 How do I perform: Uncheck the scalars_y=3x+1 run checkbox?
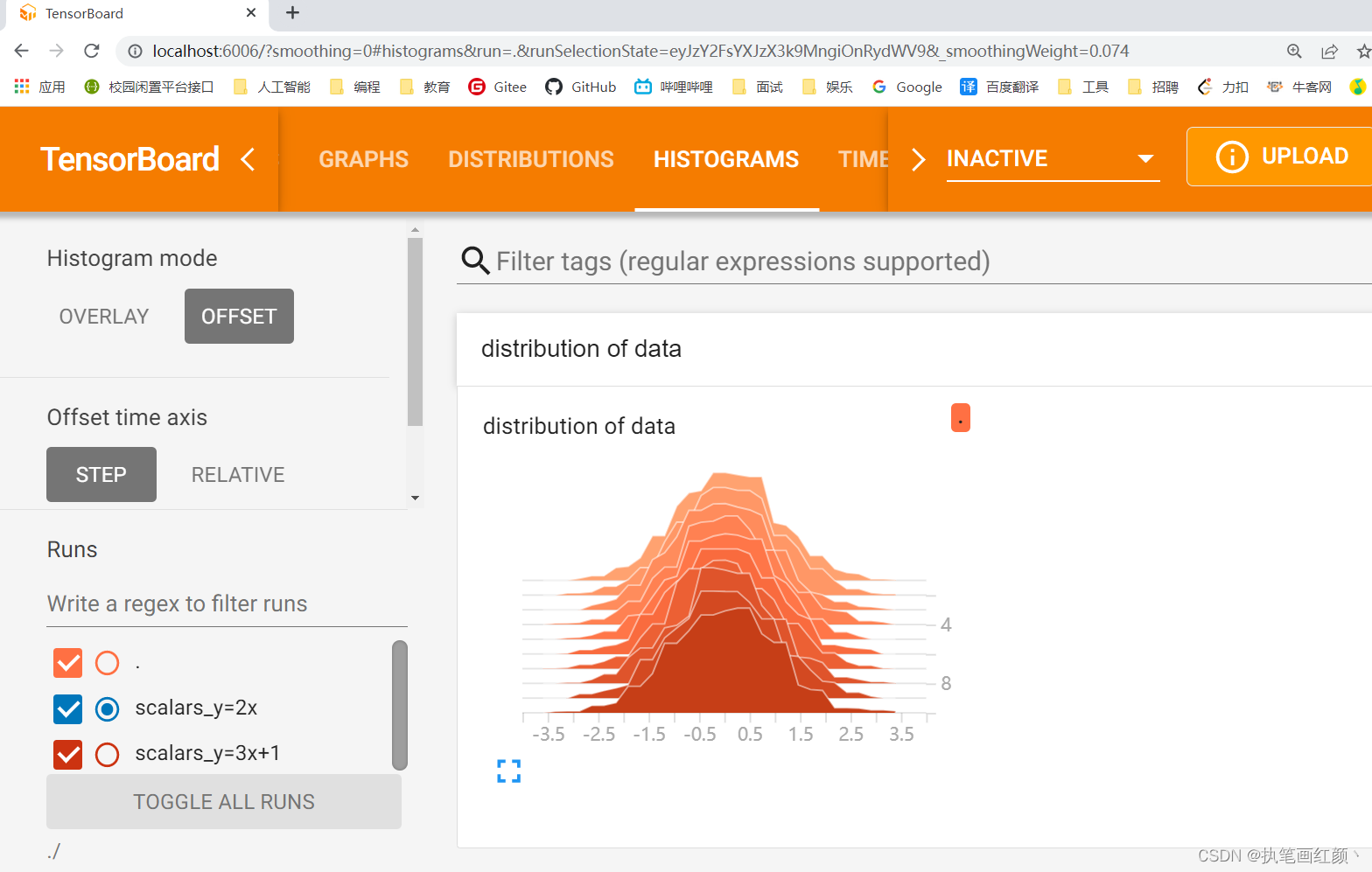pos(68,754)
